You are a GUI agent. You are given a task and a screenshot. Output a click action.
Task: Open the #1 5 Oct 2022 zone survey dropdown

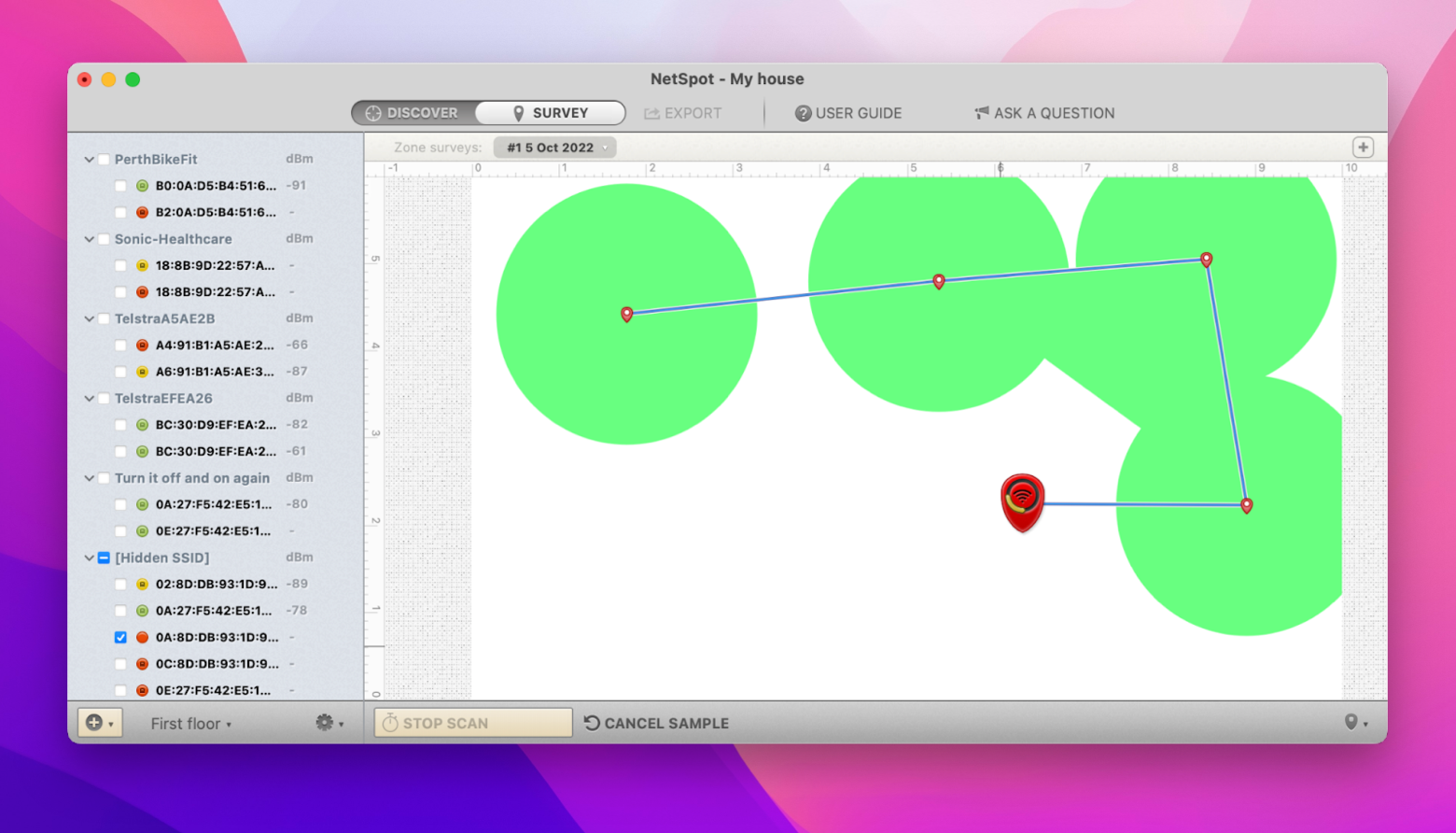point(554,148)
